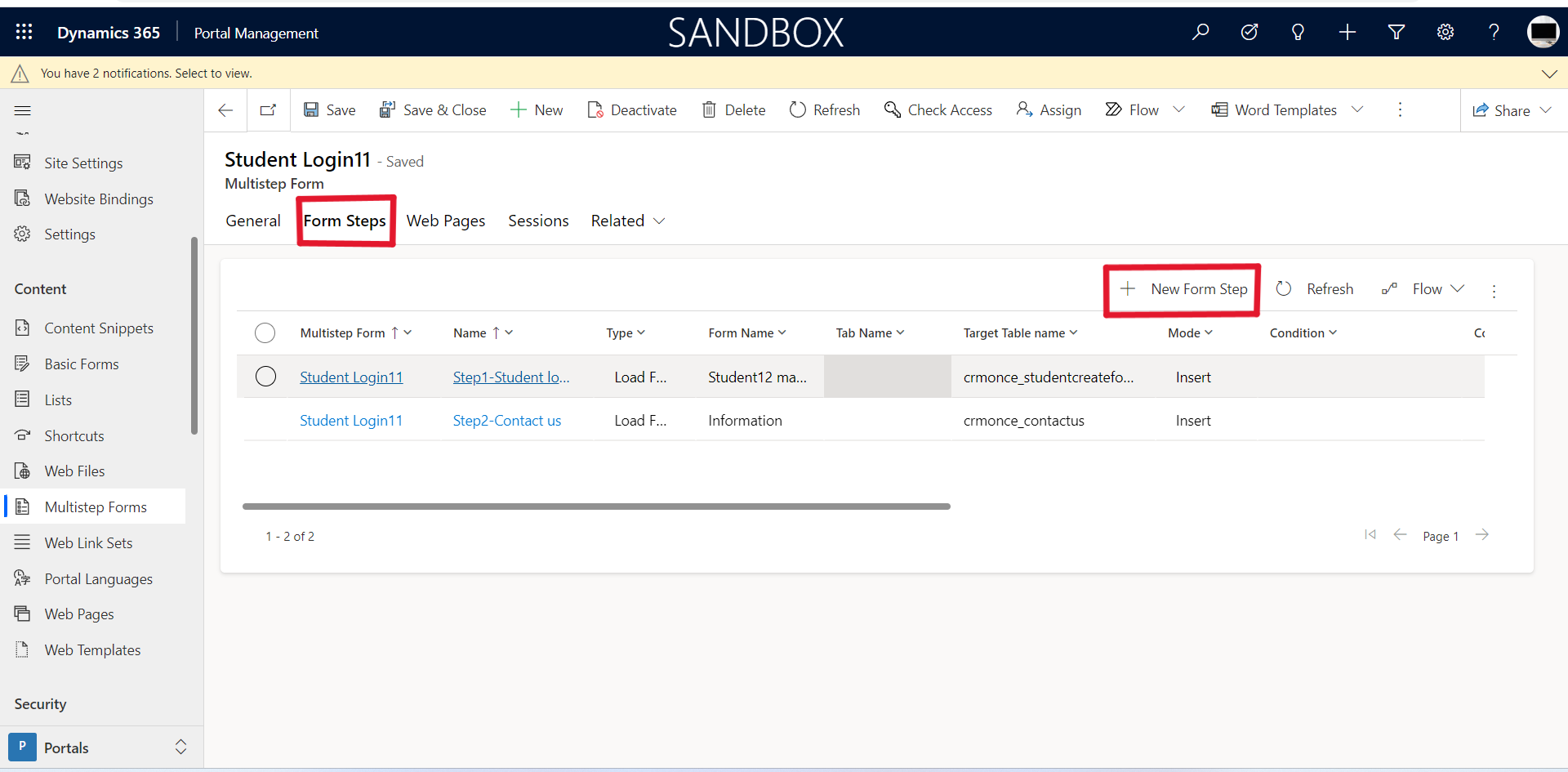This screenshot has height=772, width=1568.
Task: Go back using the left arrow
Action: tap(225, 110)
